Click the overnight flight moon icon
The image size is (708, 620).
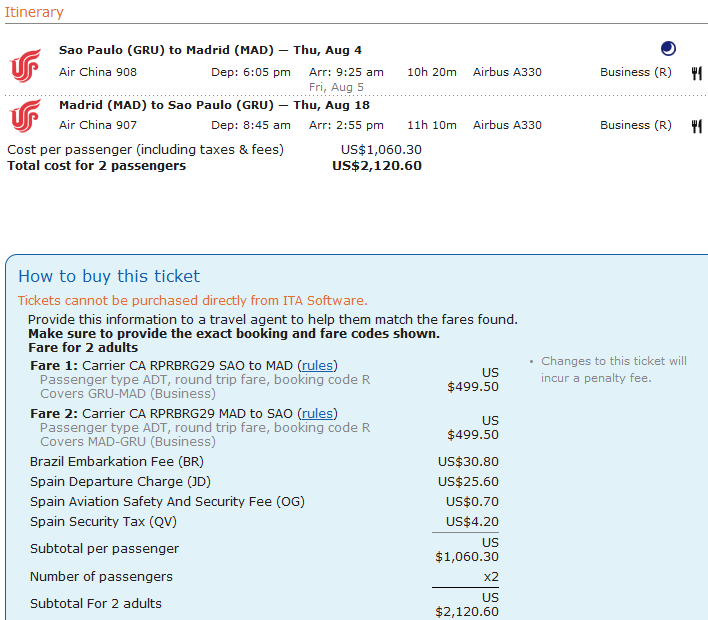[x=669, y=48]
